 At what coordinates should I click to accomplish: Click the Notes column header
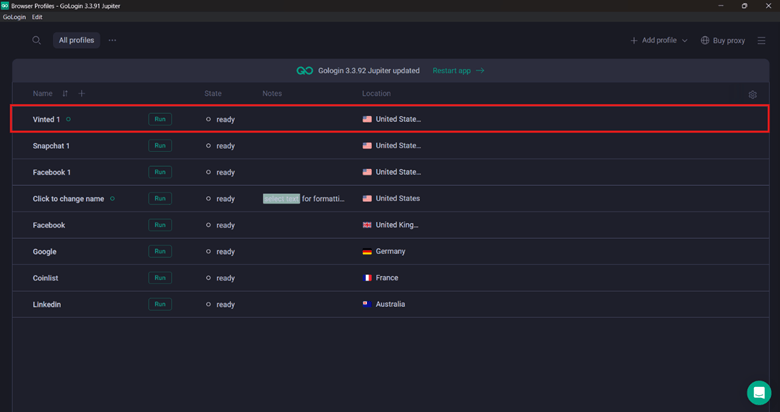pos(272,94)
